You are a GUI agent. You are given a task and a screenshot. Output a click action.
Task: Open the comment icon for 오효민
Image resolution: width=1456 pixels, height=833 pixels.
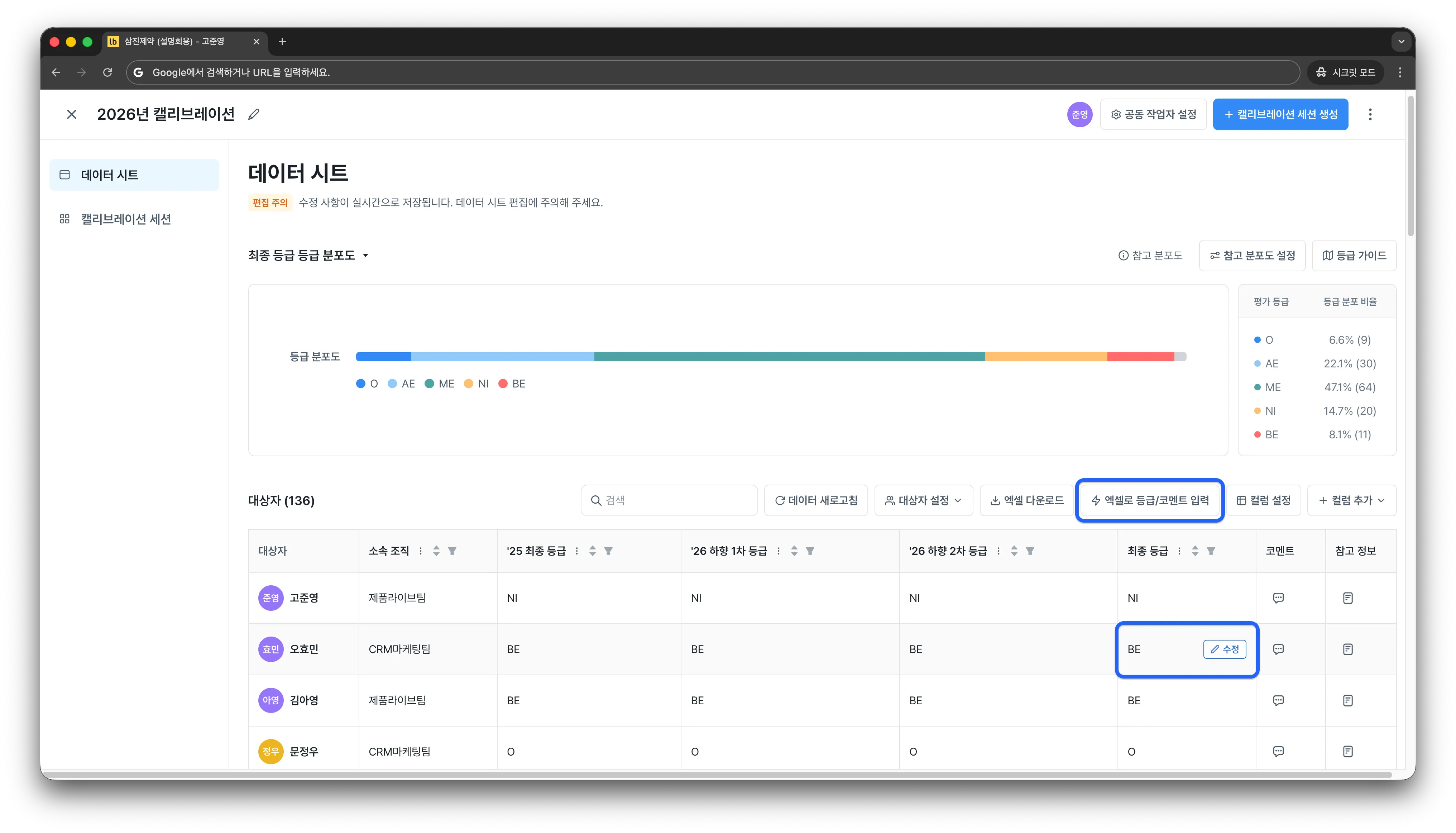pyautogui.click(x=1278, y=649)
